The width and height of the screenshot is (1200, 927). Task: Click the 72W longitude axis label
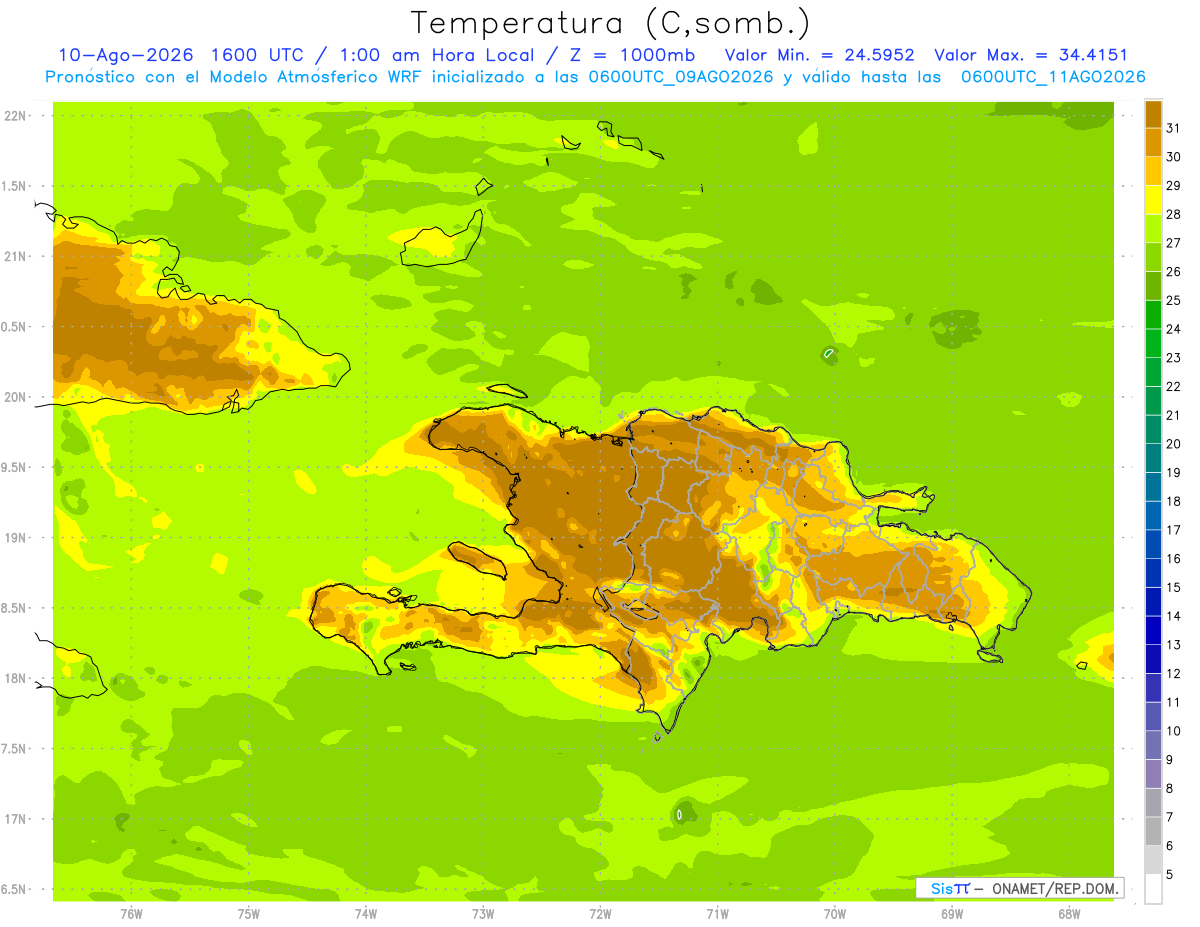(x=600, y=914)
